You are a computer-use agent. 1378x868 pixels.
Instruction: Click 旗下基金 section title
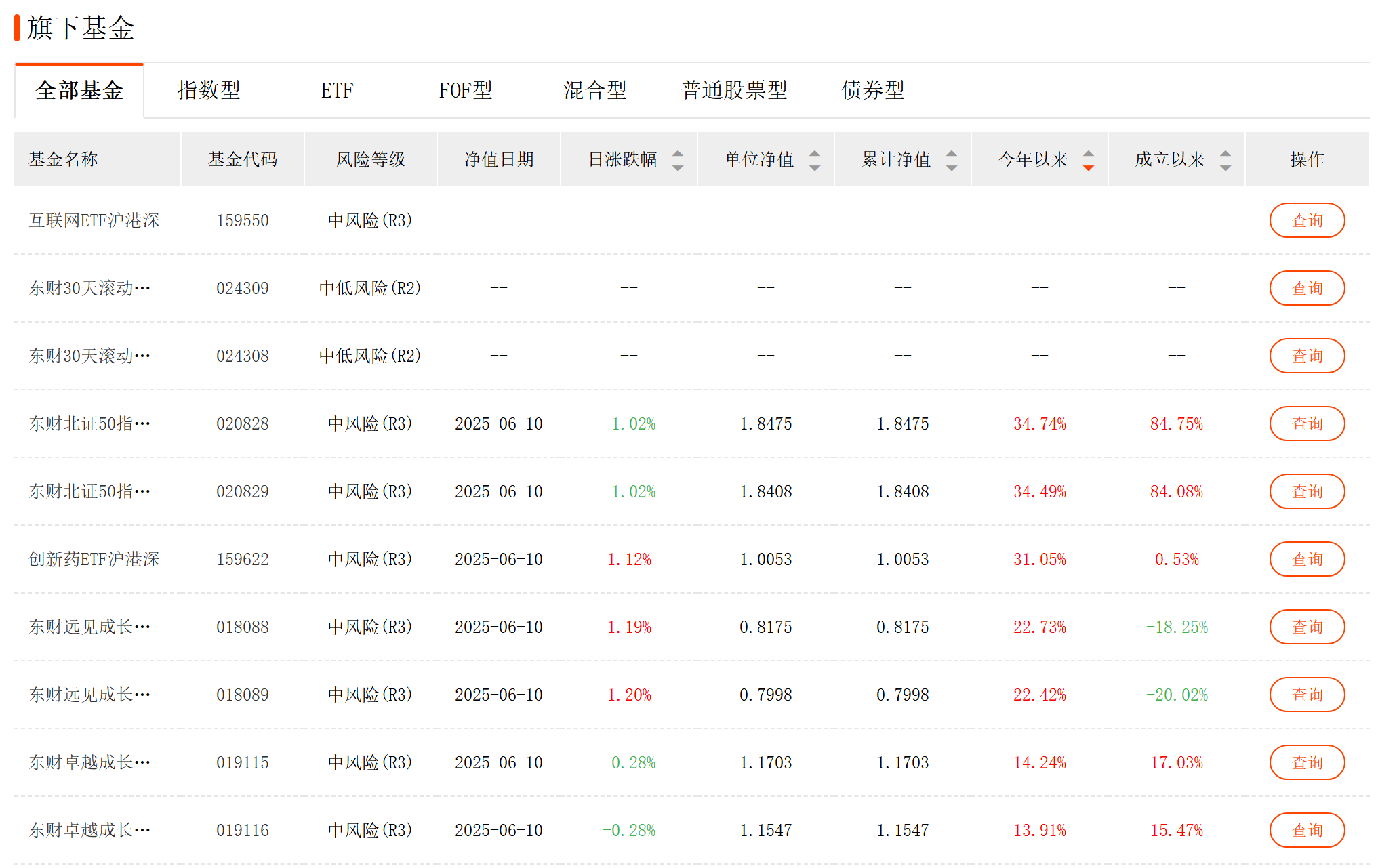click(x=81, y=28)
